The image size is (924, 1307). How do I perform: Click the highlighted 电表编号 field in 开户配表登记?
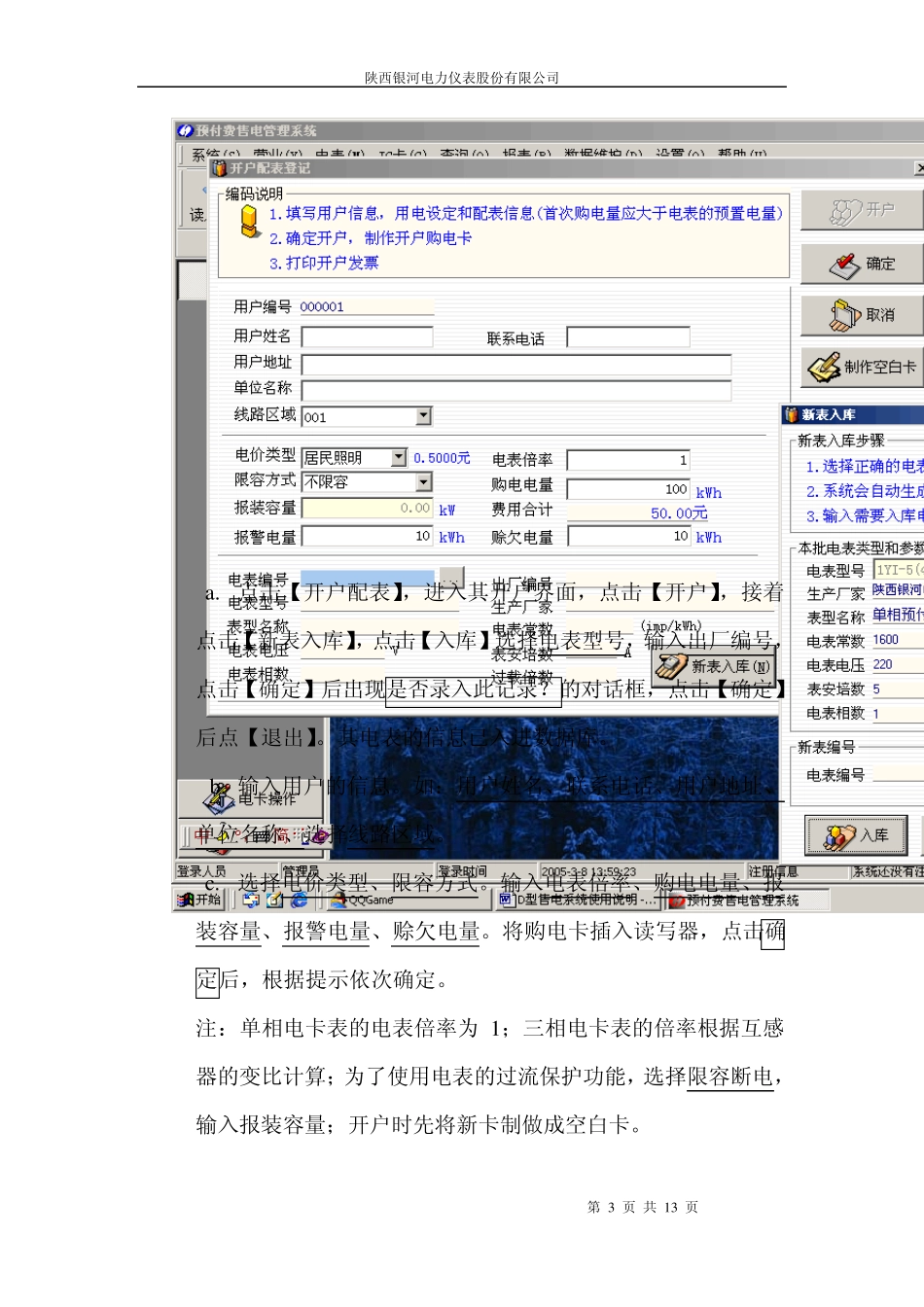(x=367, y=579)
